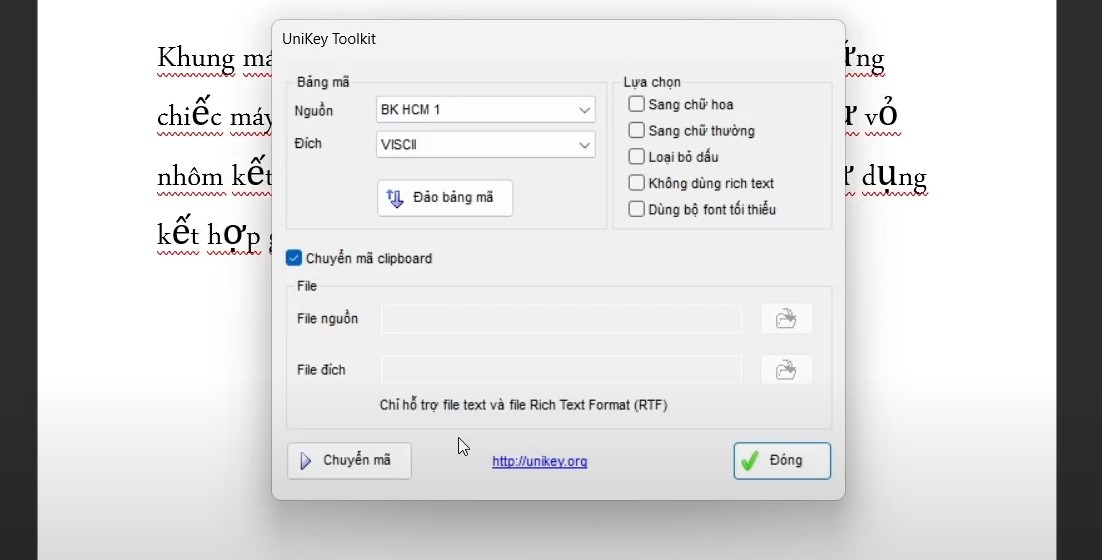Viewport: 1102px width, 560px height.
Task: Enable Sang chữ thường checkbox
Action: (636, 130)
